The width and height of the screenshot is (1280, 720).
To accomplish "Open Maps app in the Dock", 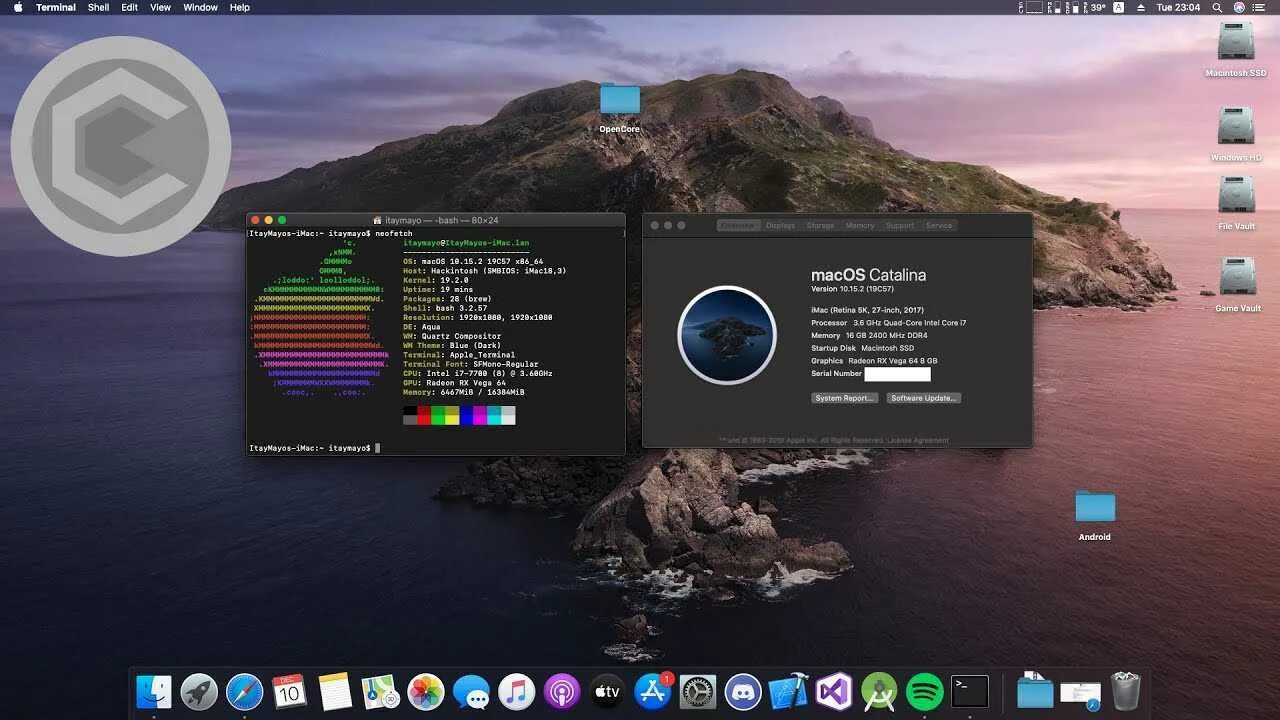I will 381,691.
